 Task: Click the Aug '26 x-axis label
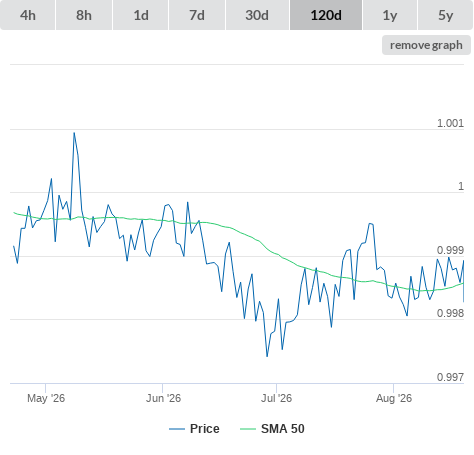[394, 398]
